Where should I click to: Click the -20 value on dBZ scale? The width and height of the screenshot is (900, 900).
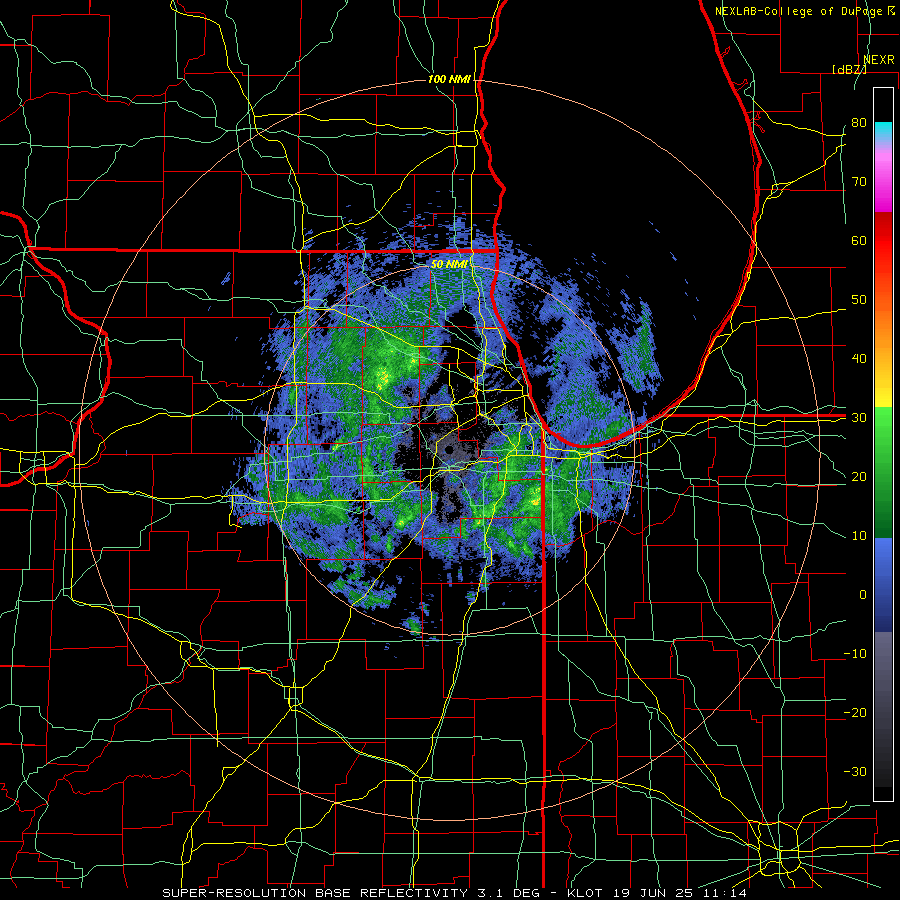855,712
